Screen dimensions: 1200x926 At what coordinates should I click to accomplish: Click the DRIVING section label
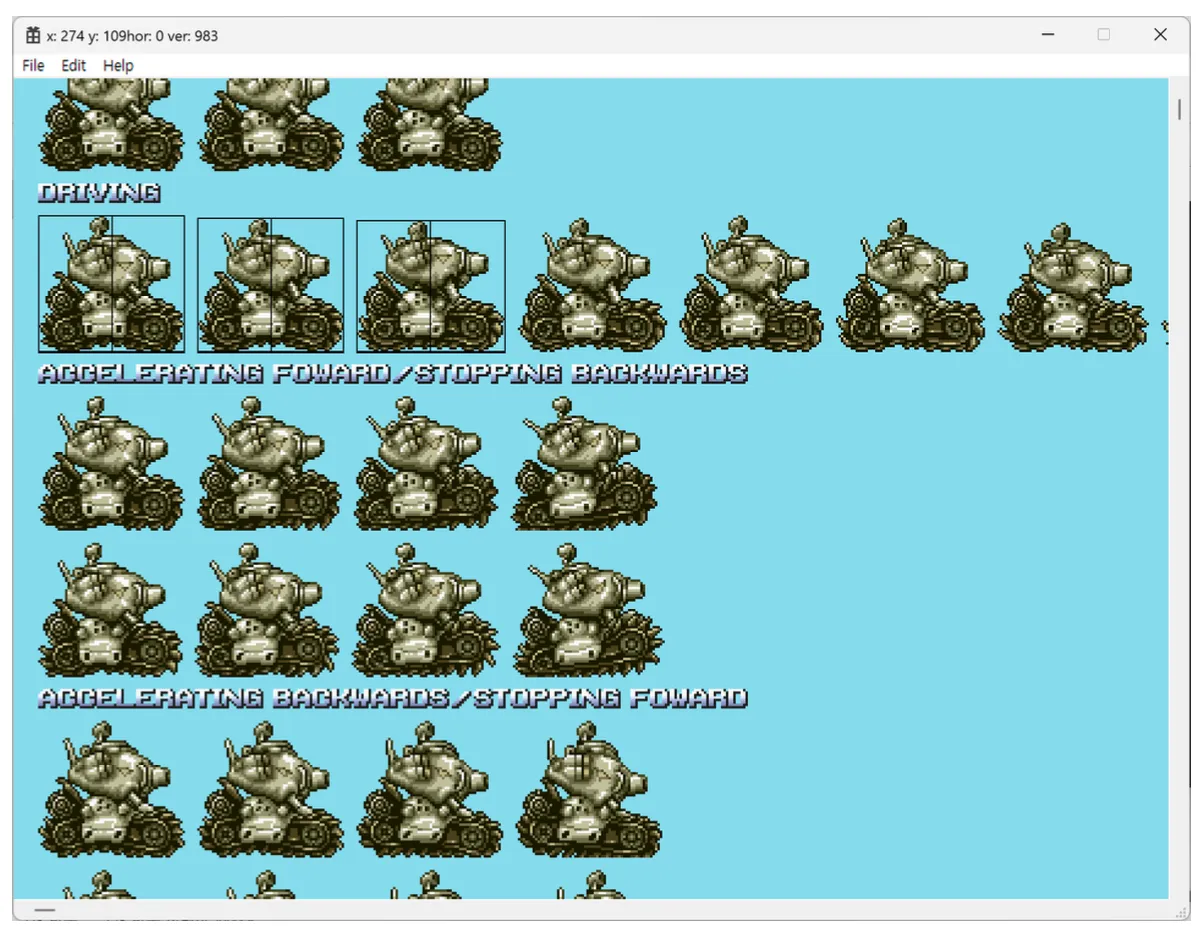coord(99,193)
